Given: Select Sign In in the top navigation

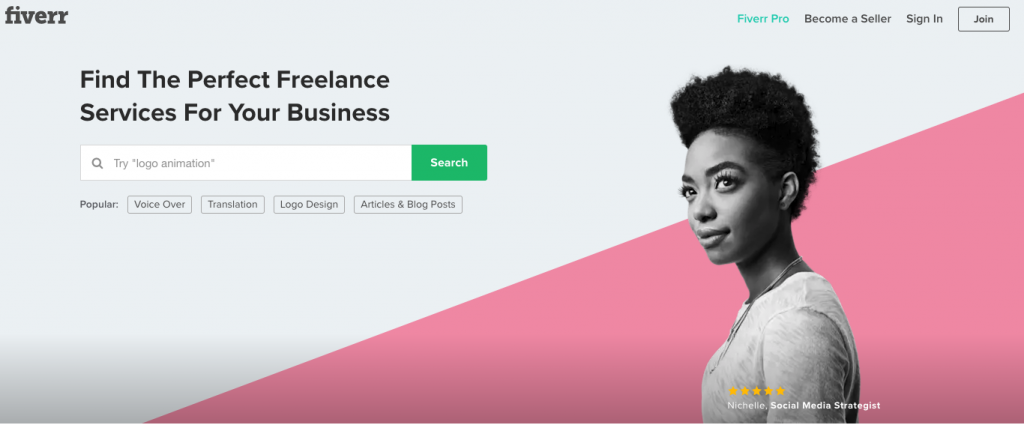Looking at the screenshot, I should pyautogui.click(x=924, y=19).
